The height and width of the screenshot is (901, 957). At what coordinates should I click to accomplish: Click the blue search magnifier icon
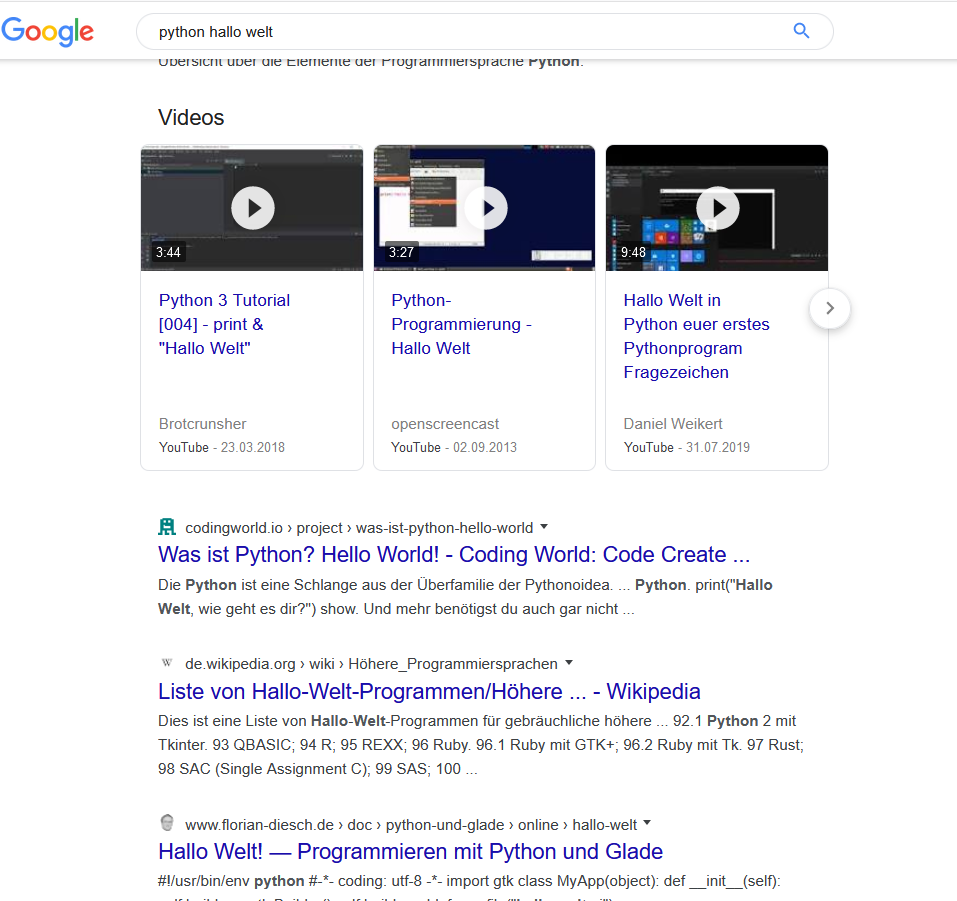click(801, 31)
